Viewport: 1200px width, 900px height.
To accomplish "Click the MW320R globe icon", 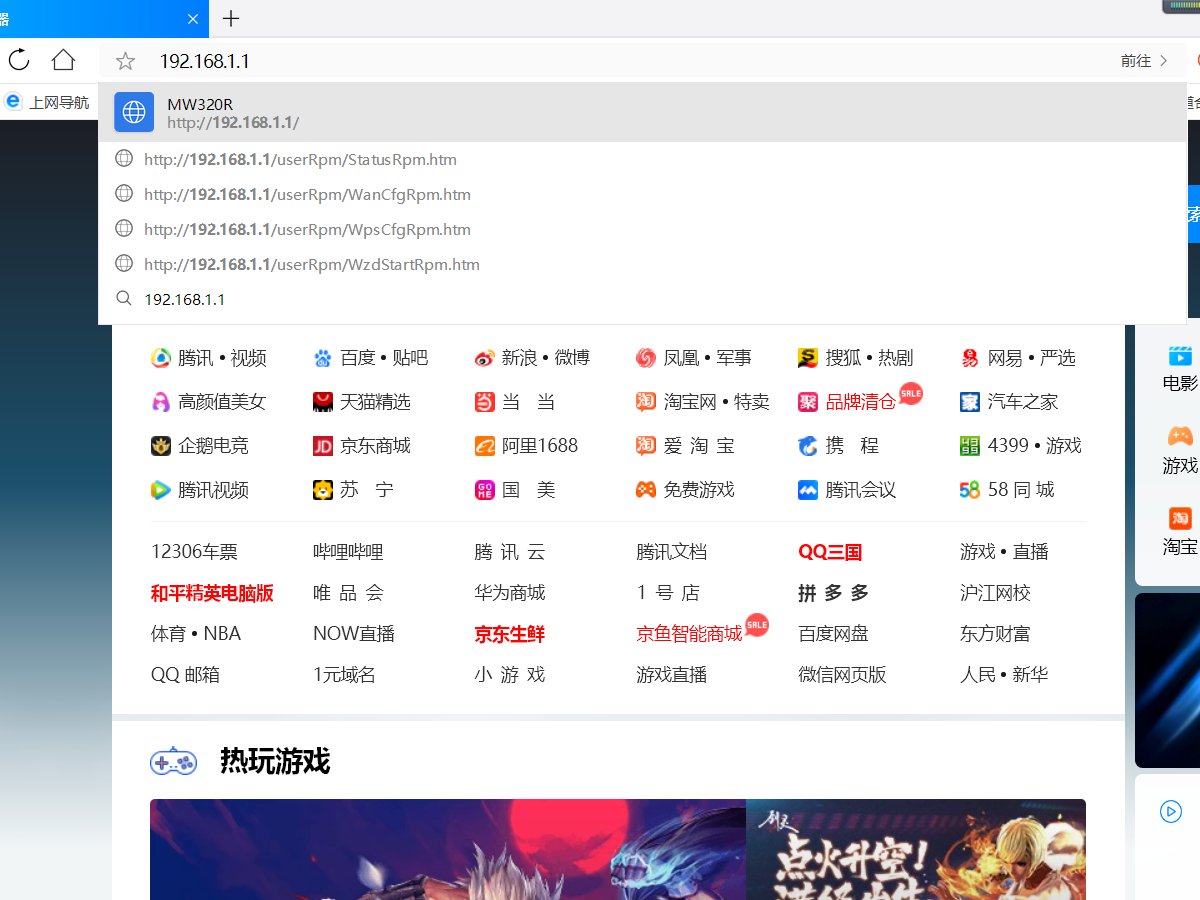I will pyautogui.click(x=134, y=112).
